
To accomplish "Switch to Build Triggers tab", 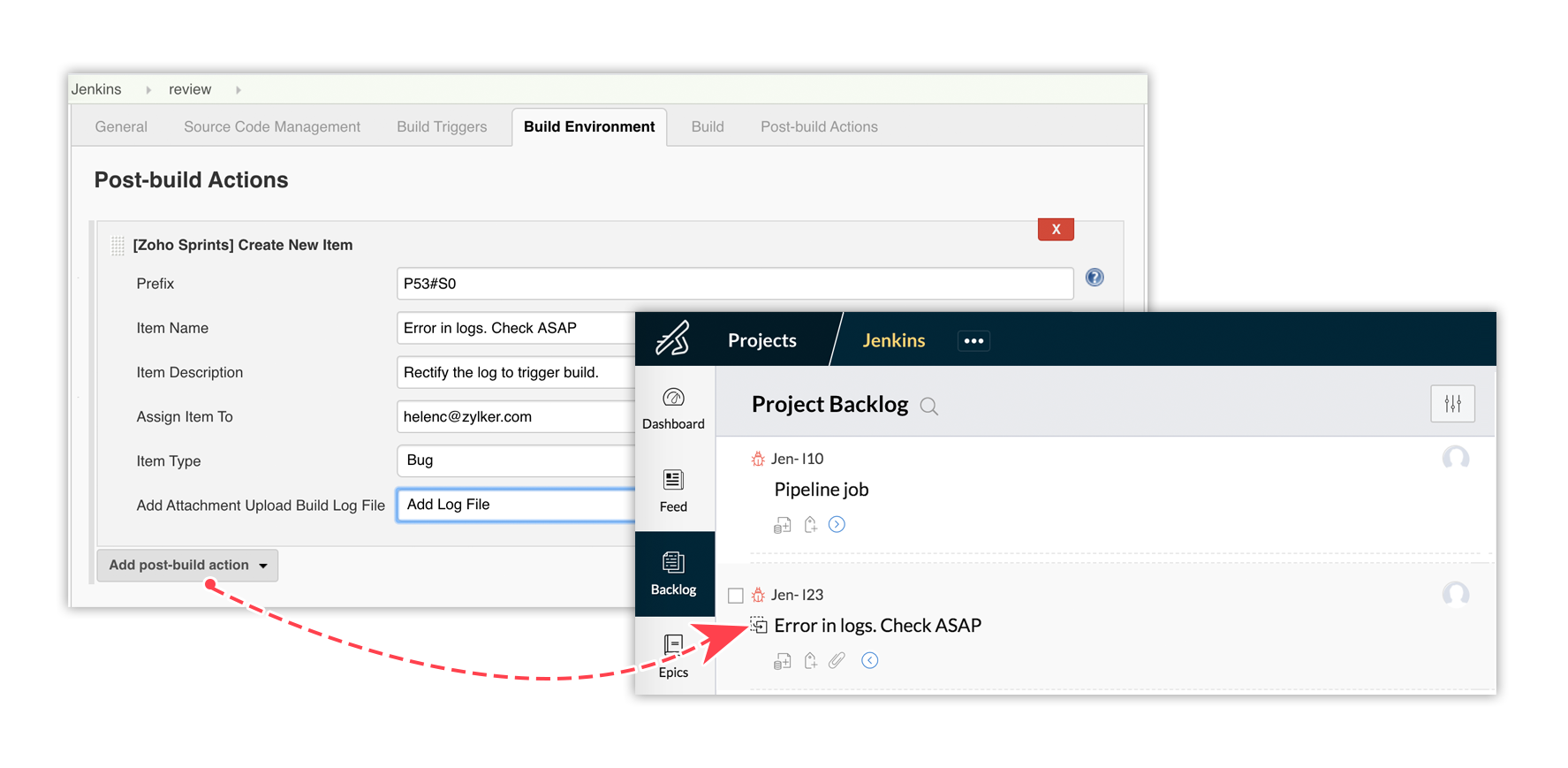I will coord(442,126).
